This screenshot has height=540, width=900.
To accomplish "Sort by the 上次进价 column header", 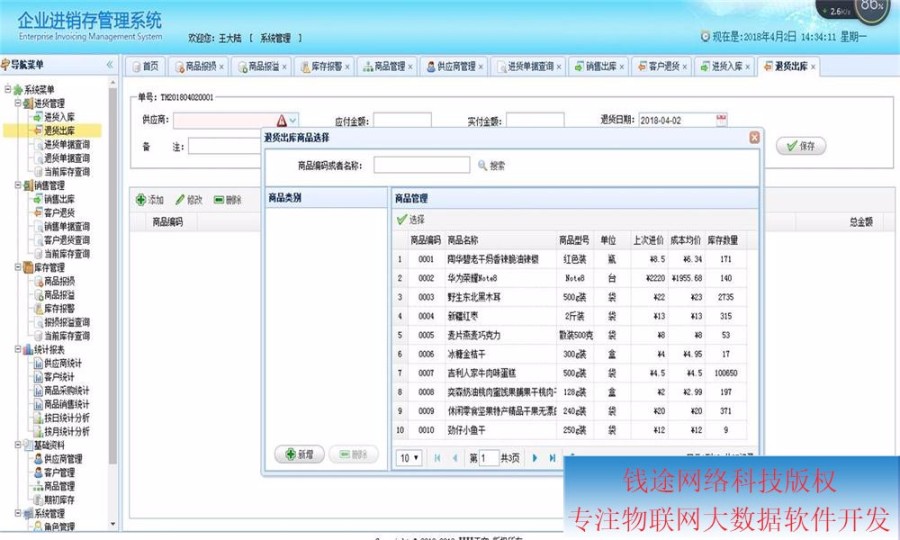I will point(649,240).
